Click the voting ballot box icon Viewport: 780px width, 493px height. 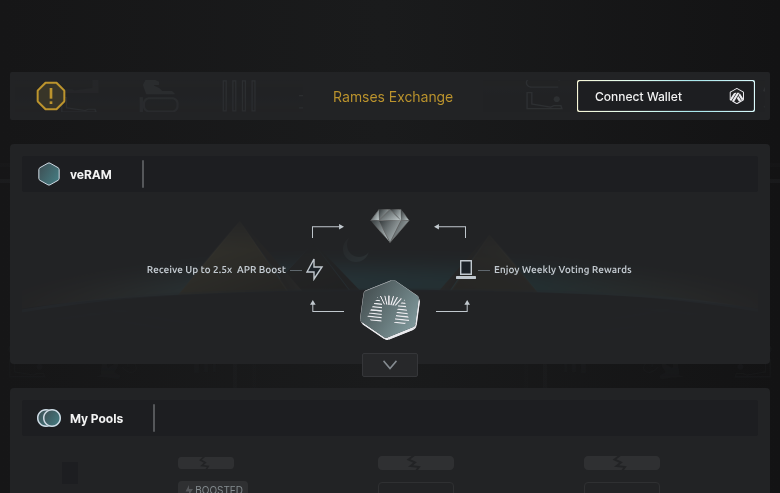coord(465,269)
